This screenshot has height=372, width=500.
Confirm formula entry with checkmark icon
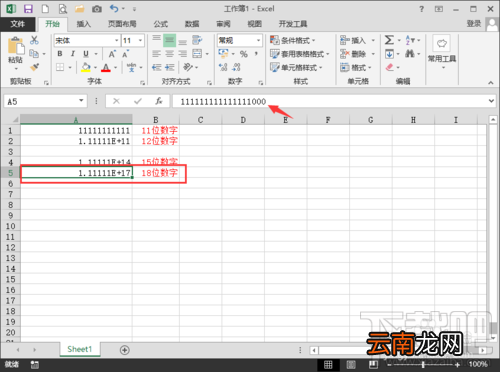coord(138,101)
